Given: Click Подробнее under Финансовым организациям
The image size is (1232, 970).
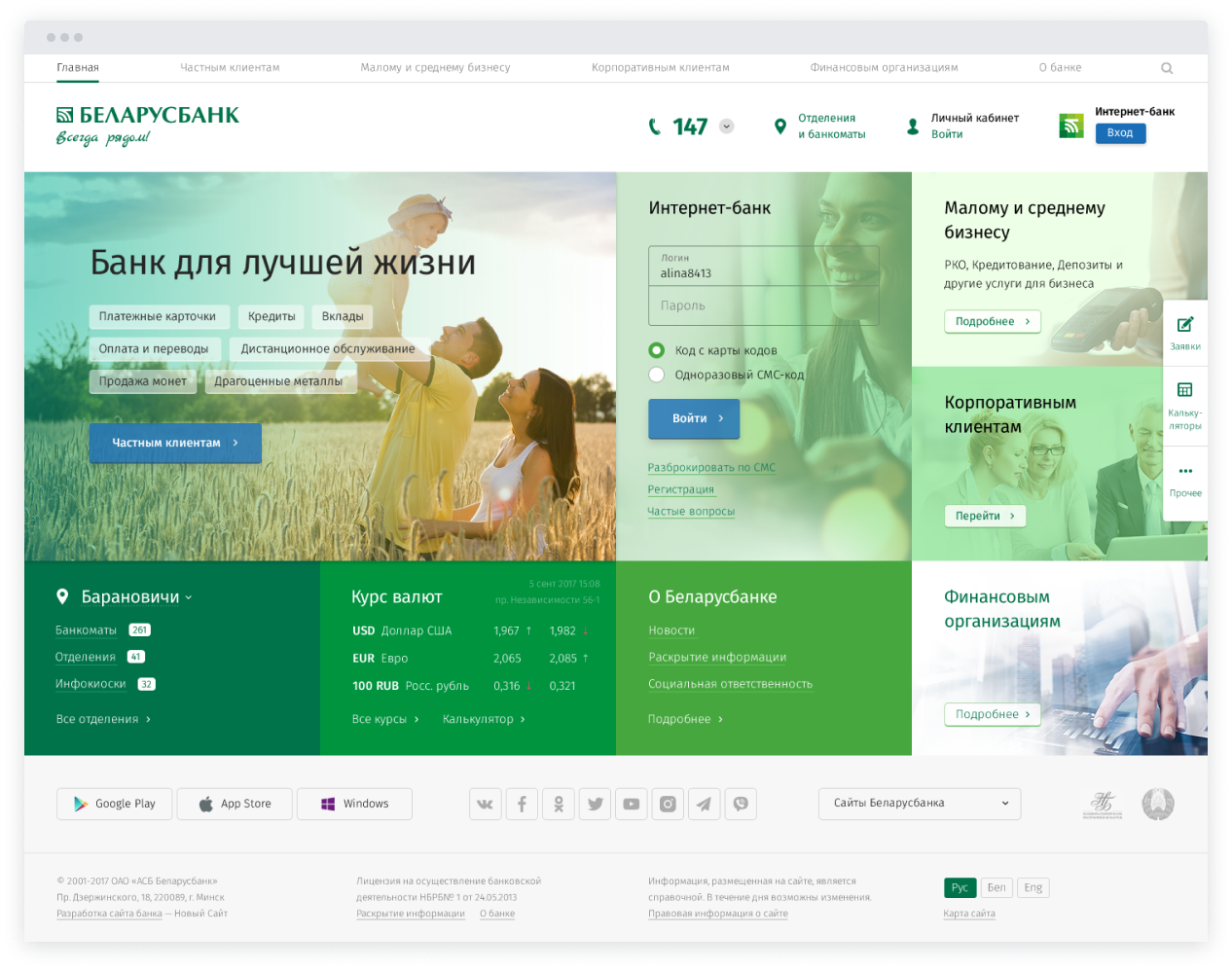Looking at the screenshot, I should (993, 714).
